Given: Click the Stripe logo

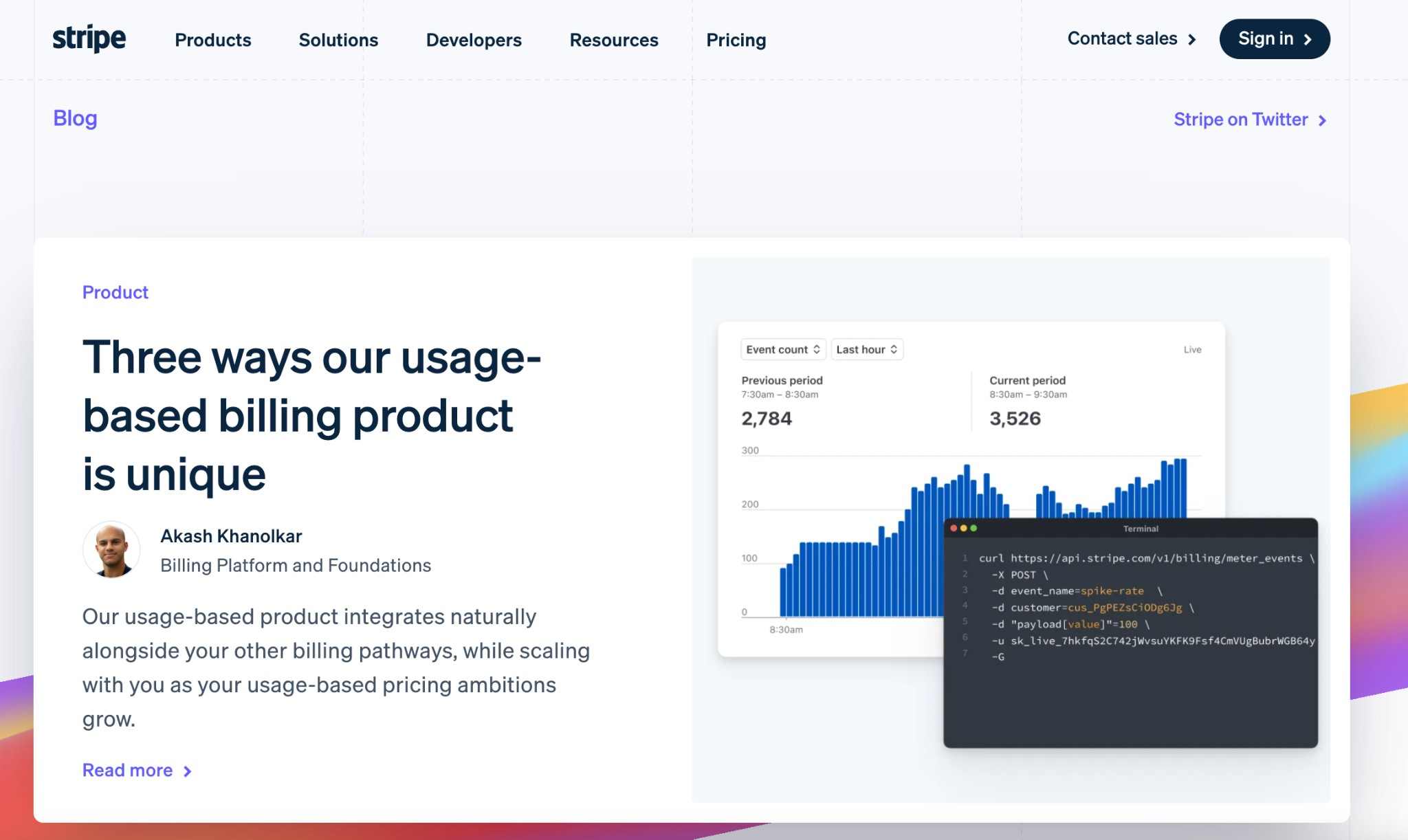Looking at the screenshot, I should click(x=89, y=38).
